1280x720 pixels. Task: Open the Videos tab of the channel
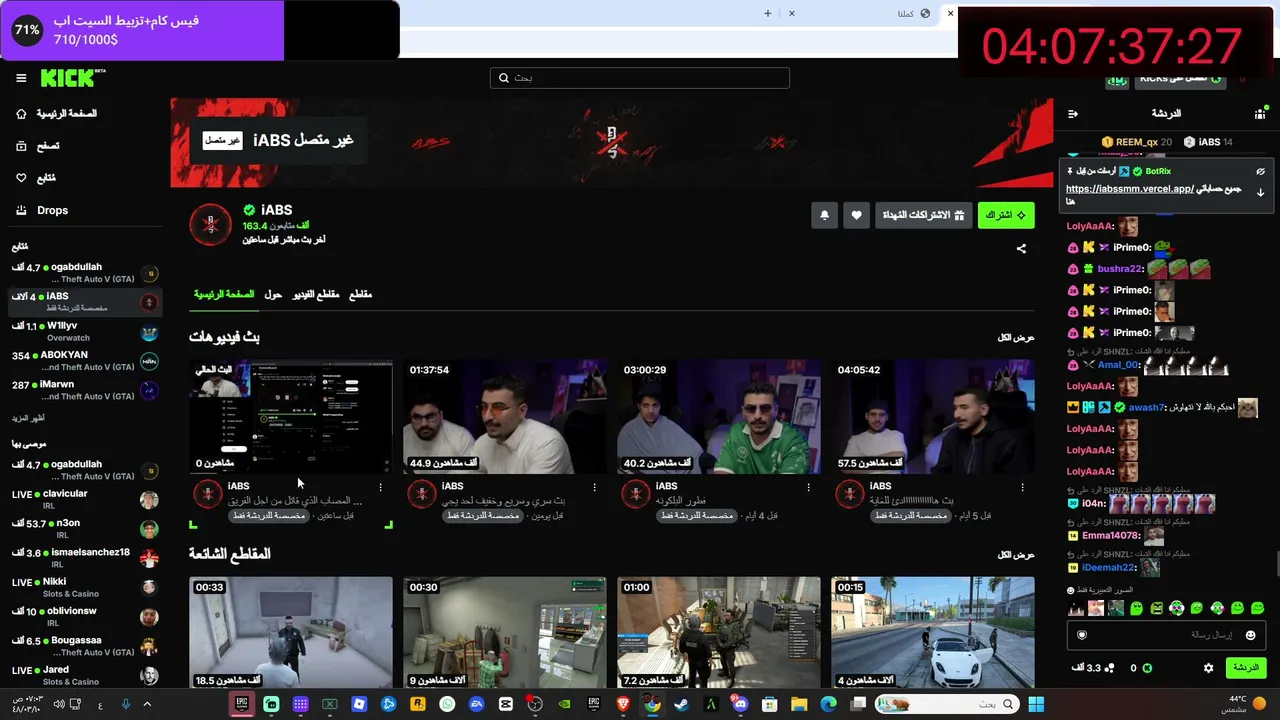[x=316, y=294]
